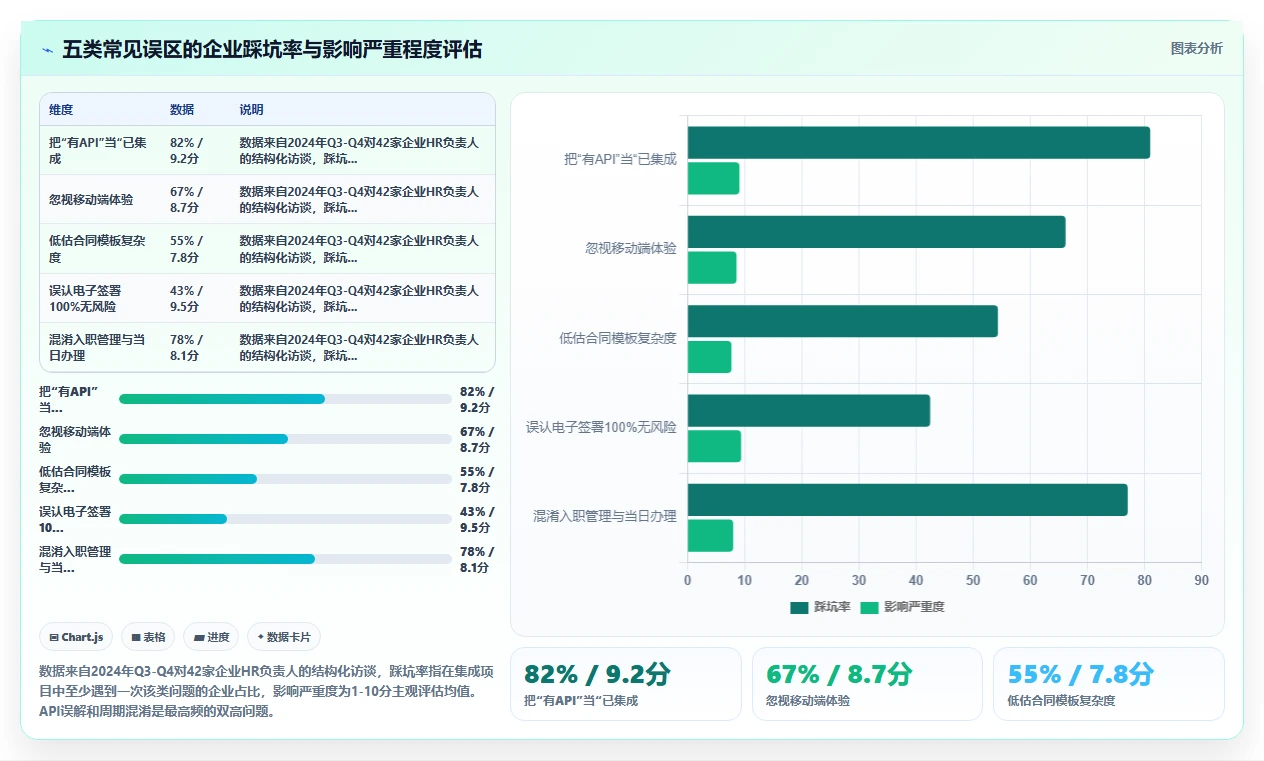1264x761 pixels.
Task: Click chart axis label 混淆入职管理与当日办理
Action: tap(605, 516)
